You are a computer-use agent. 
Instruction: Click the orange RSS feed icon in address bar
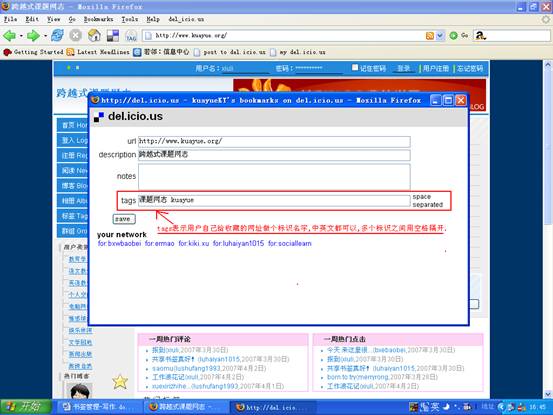click(x=430, y=36)
